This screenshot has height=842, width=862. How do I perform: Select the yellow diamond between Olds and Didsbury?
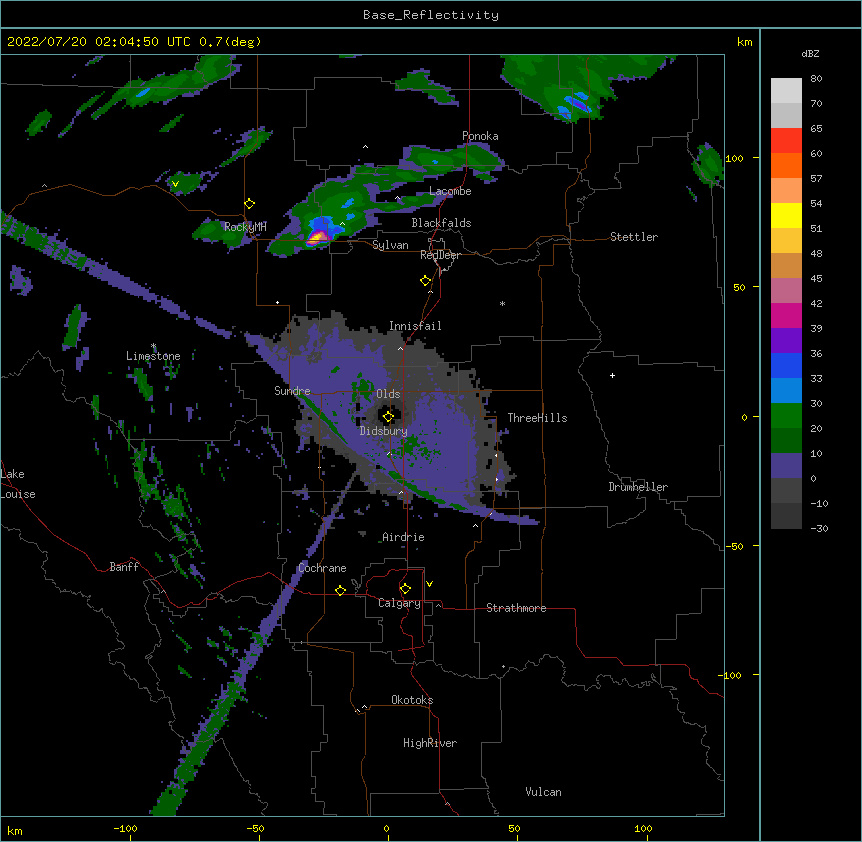tap(388, 417)
